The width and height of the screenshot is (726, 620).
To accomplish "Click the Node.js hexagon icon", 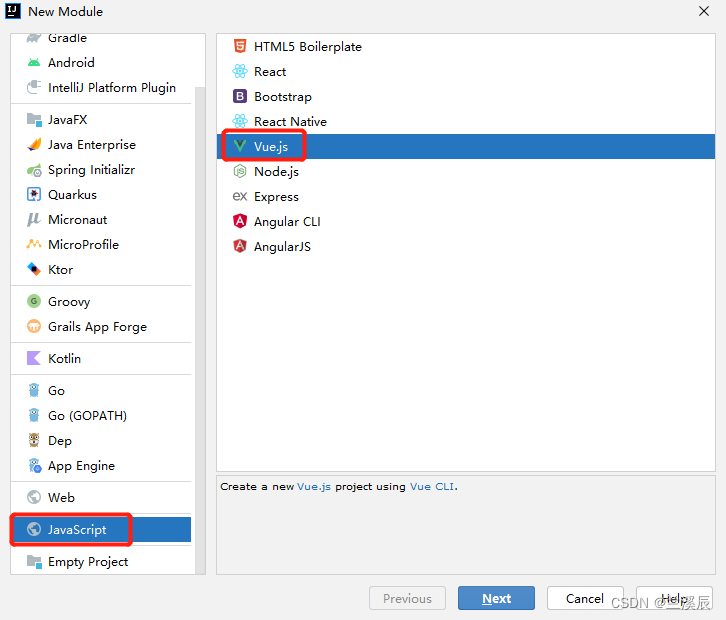I will coord(240,171).
